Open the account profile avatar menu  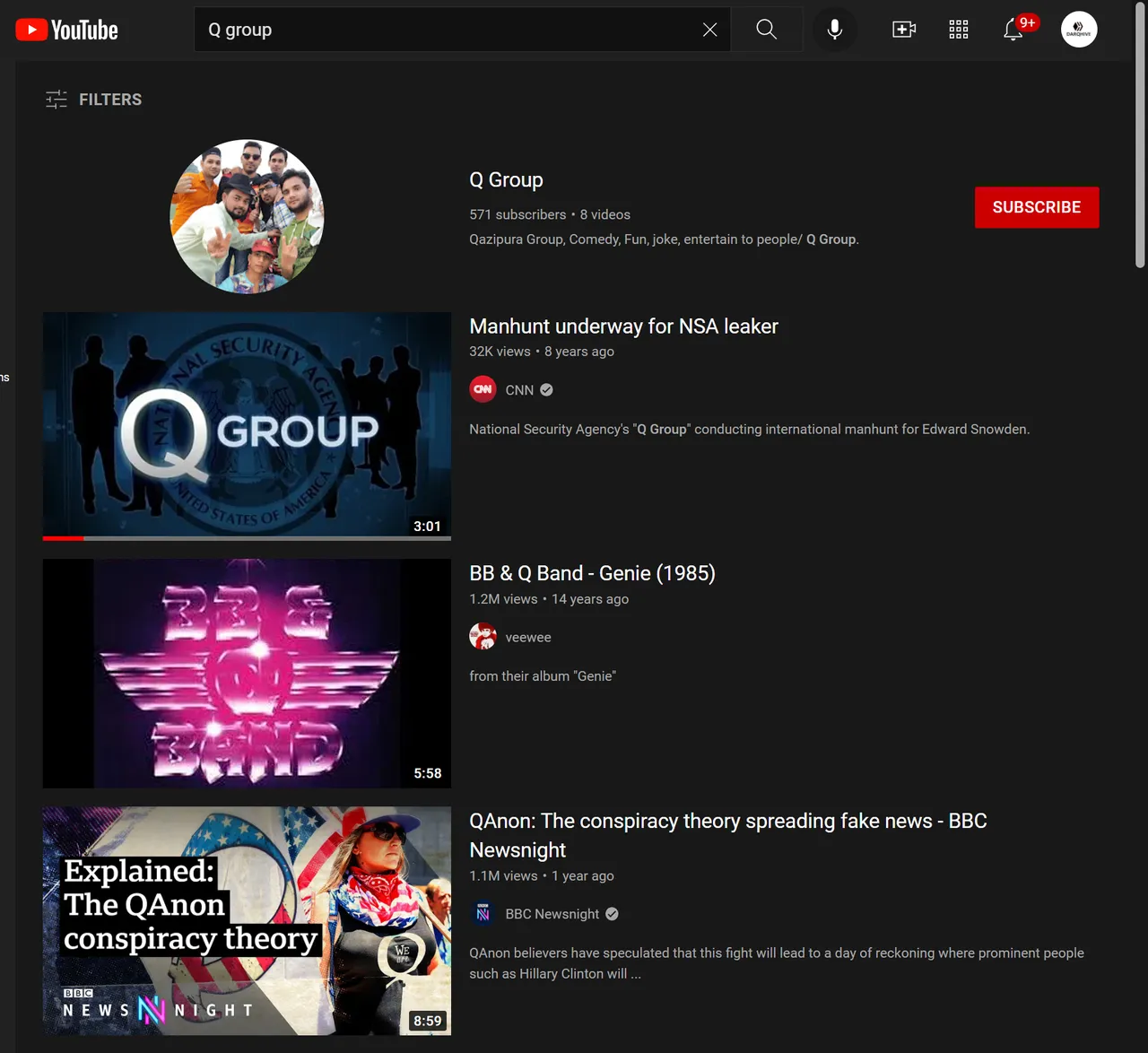pos(1079,30)
